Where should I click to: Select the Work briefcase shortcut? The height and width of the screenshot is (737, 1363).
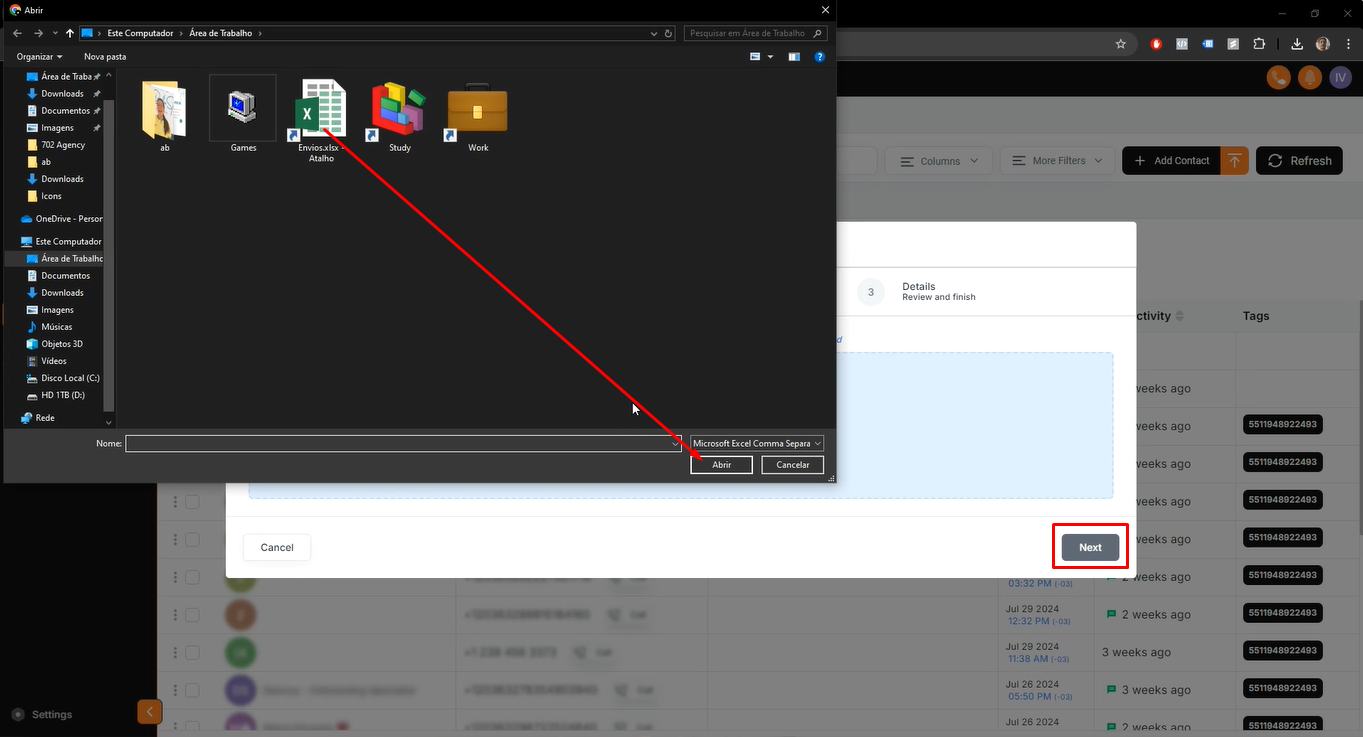(x=477, y=110)
